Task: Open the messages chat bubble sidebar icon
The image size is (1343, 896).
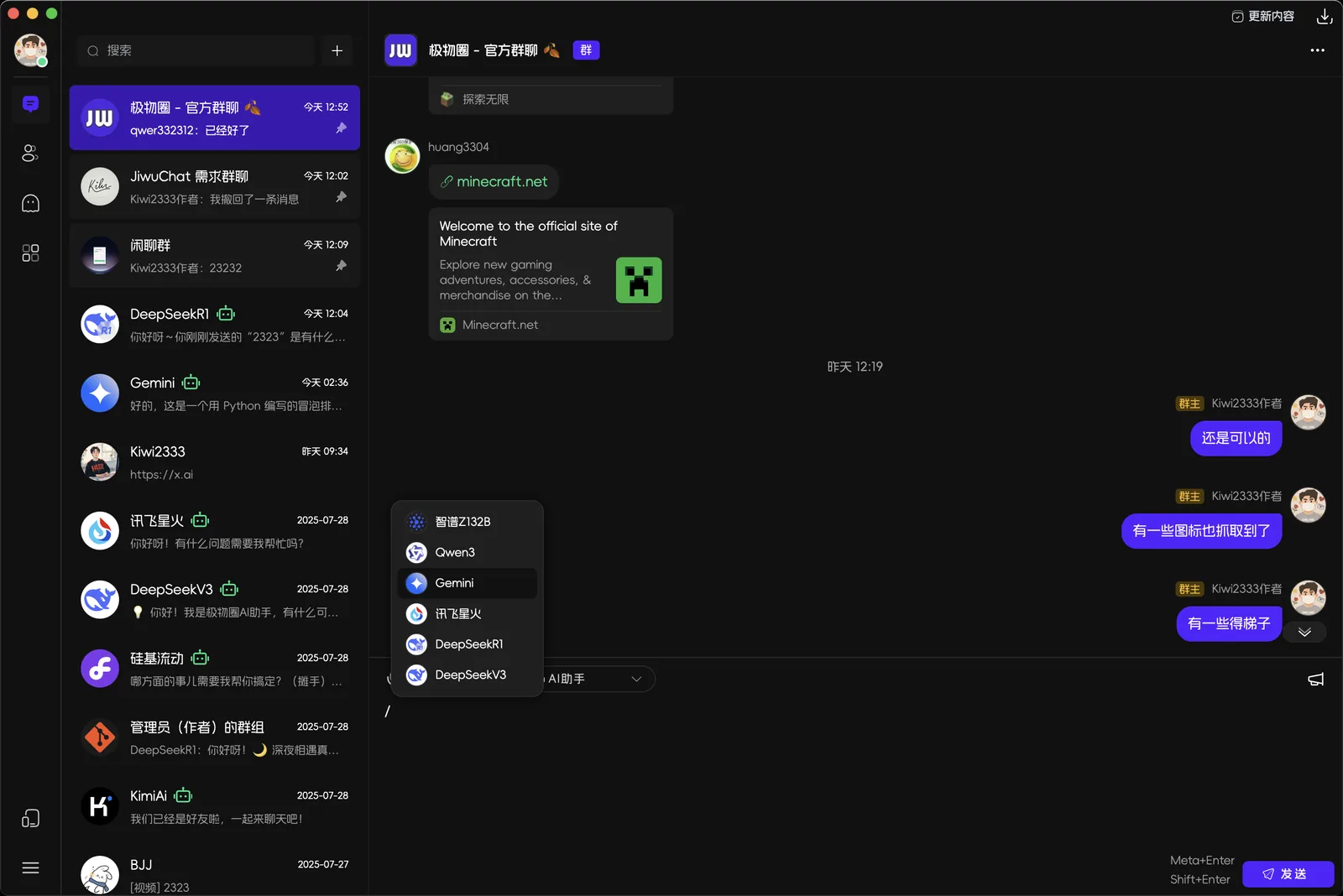Action: click(30, 104)
